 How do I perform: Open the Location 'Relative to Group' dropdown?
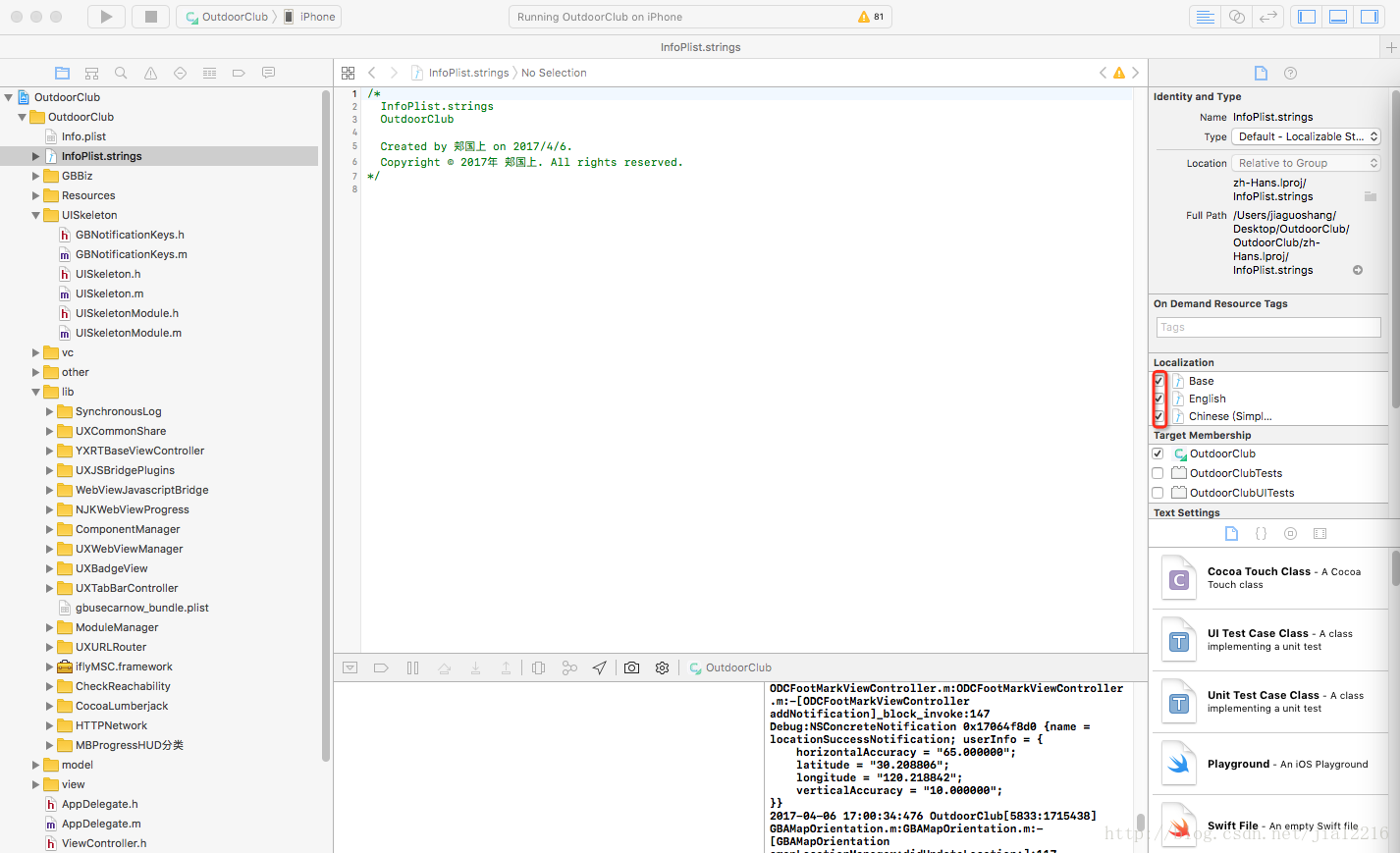pyautogui.click(x=1307, y=163)
